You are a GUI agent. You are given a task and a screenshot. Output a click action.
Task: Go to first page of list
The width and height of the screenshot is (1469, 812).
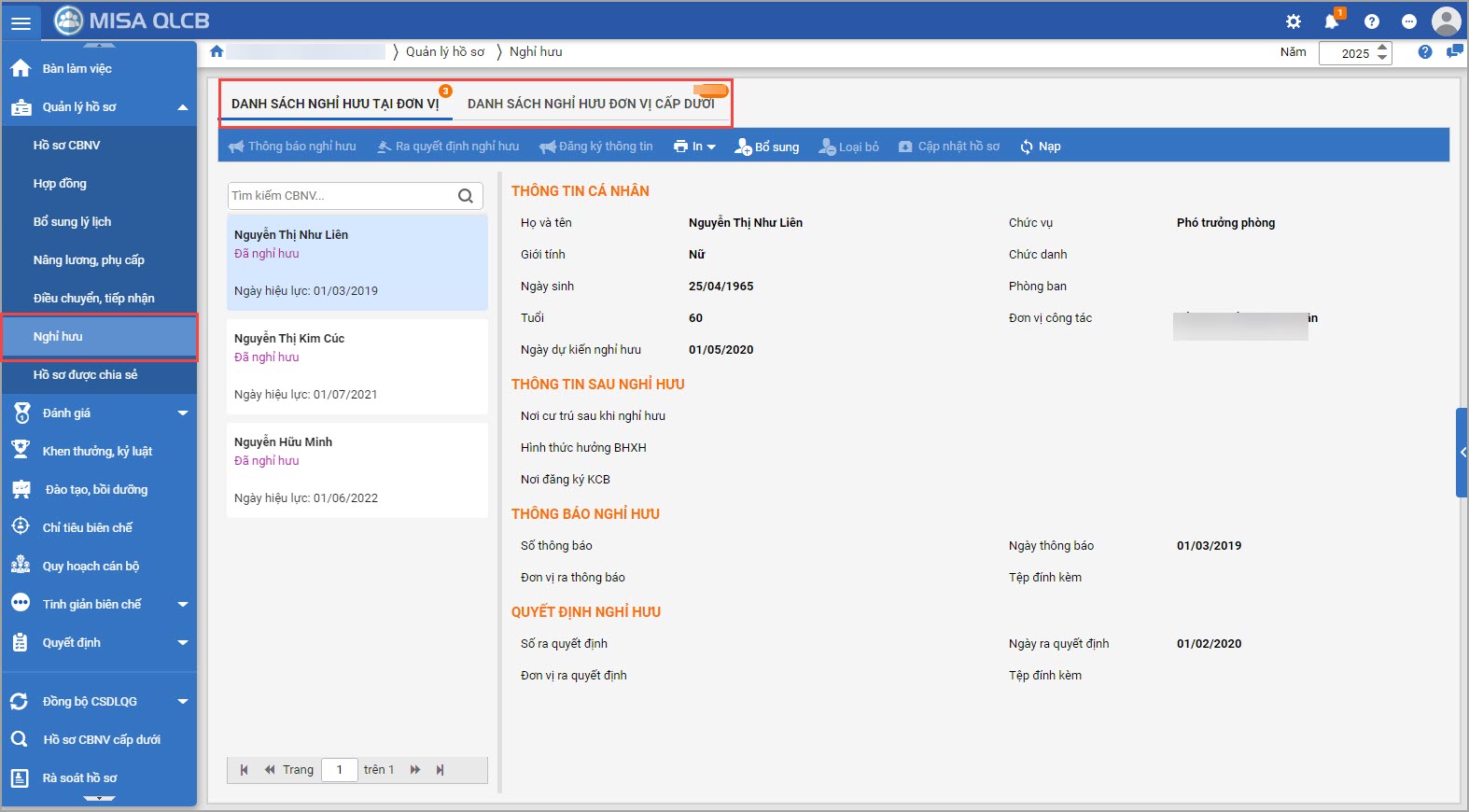click(245, 770)
